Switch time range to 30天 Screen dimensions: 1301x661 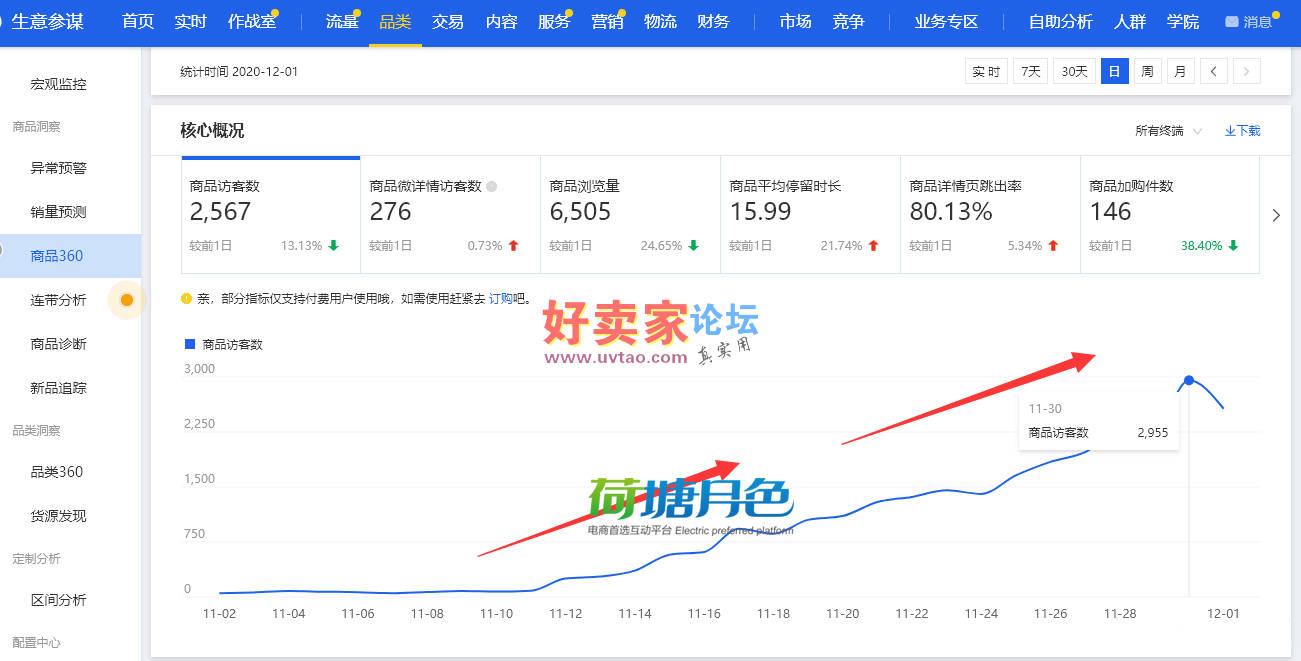[1074, 71]
